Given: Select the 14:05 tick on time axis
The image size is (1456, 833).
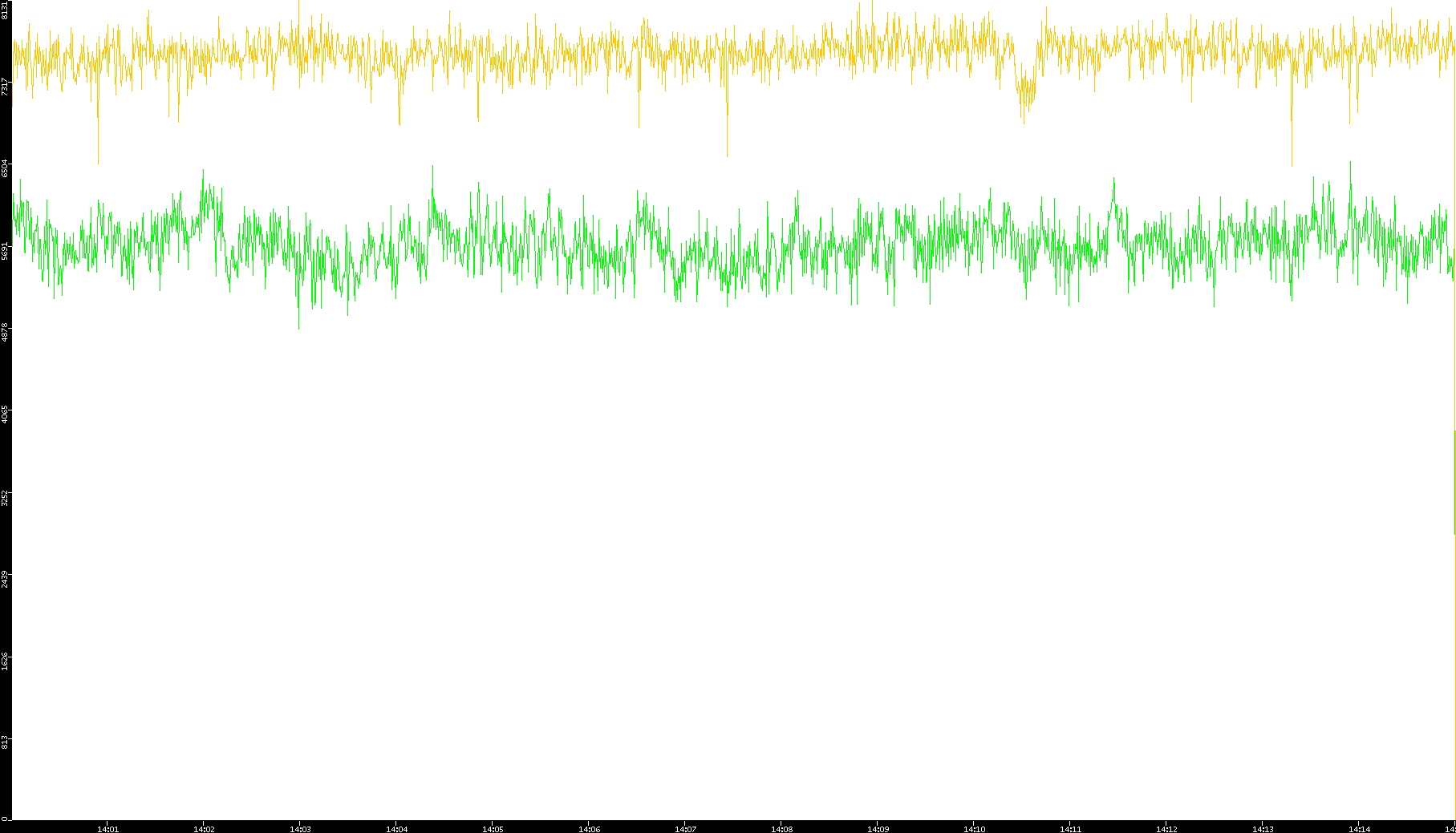Looking at the screenshot, I should 493,829.
